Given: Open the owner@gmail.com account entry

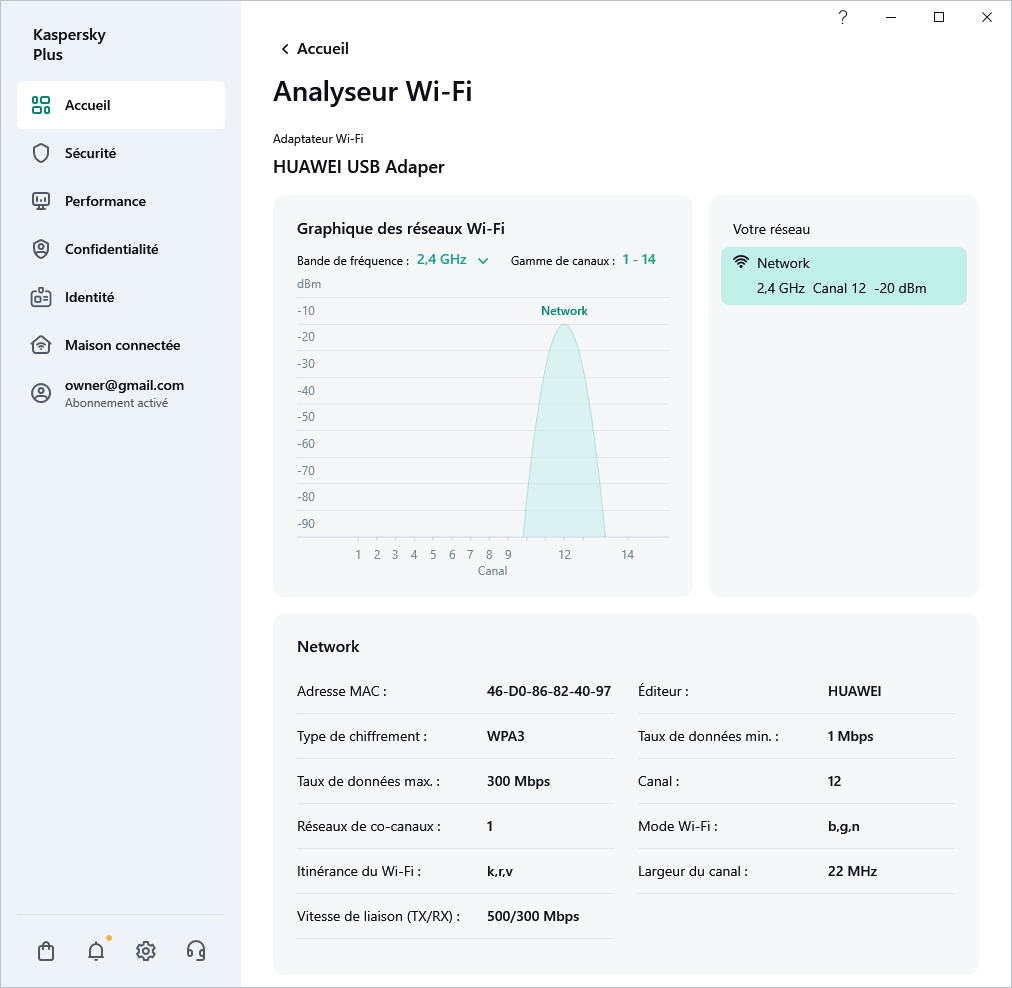Looking at the screenshot, I should 124,393.
